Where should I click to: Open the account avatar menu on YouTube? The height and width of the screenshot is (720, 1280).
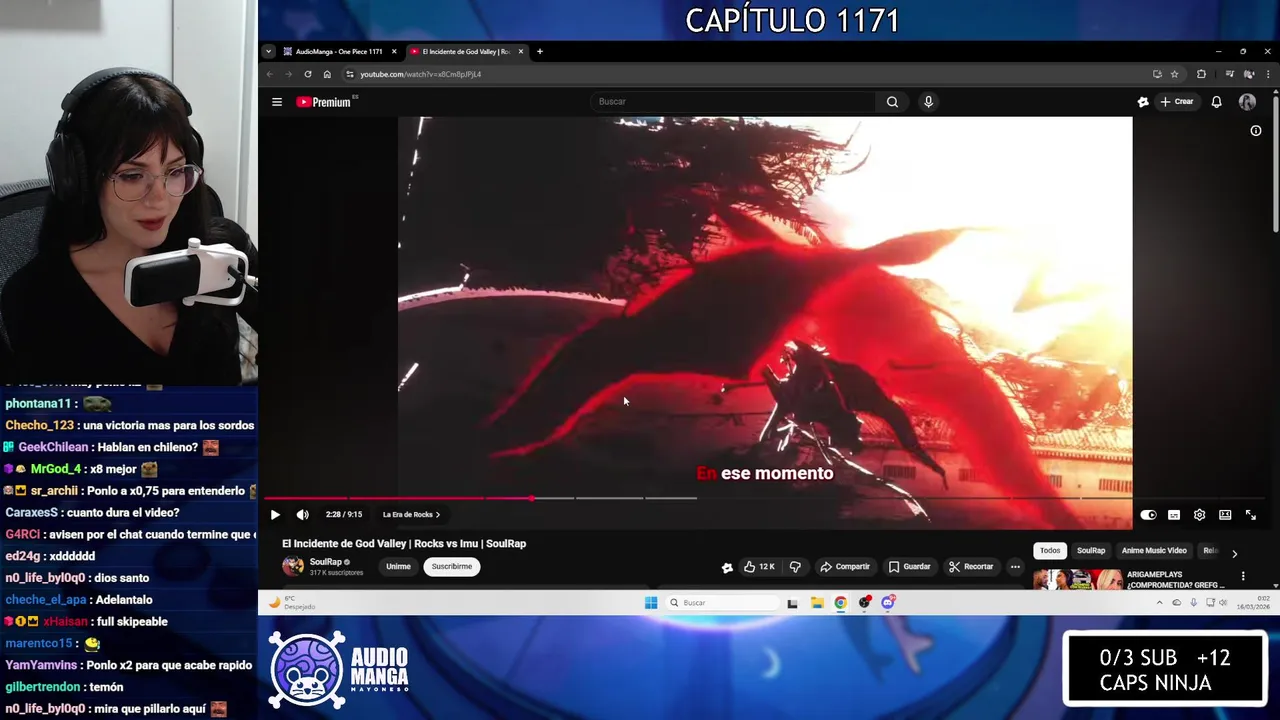pos(1247,102)
